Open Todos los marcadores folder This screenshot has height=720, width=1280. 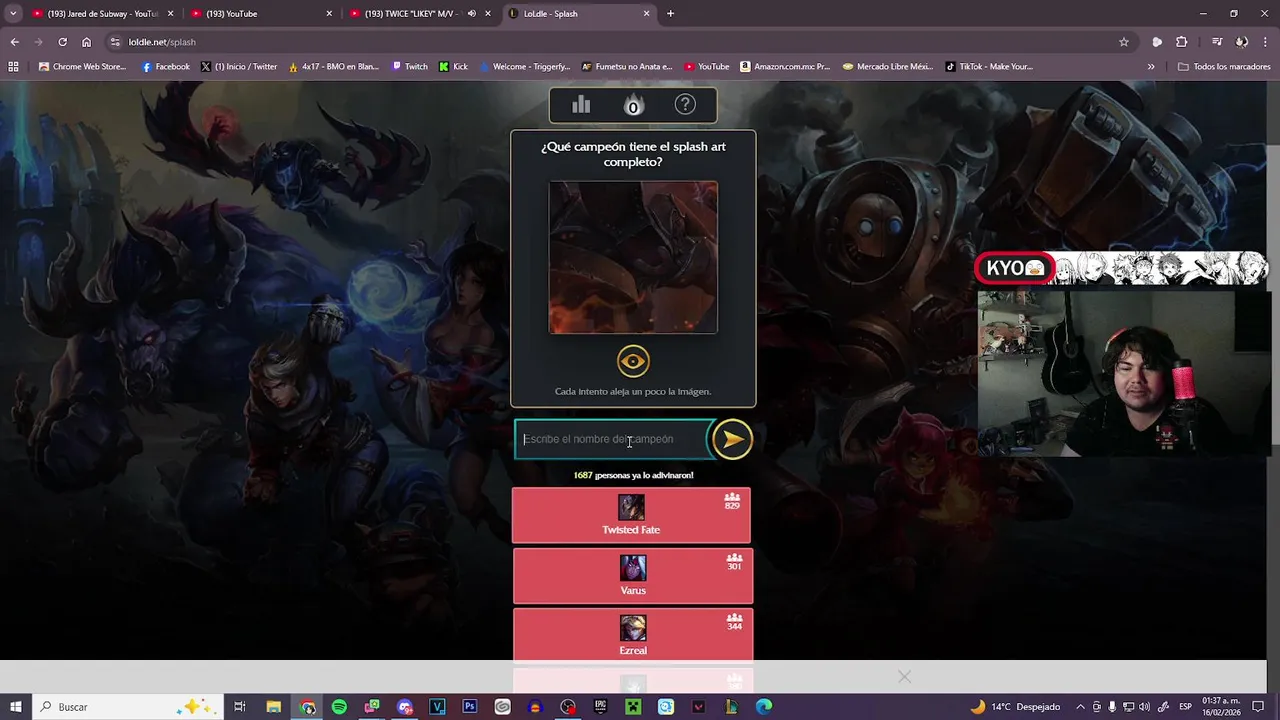(x=1224, y=67)
